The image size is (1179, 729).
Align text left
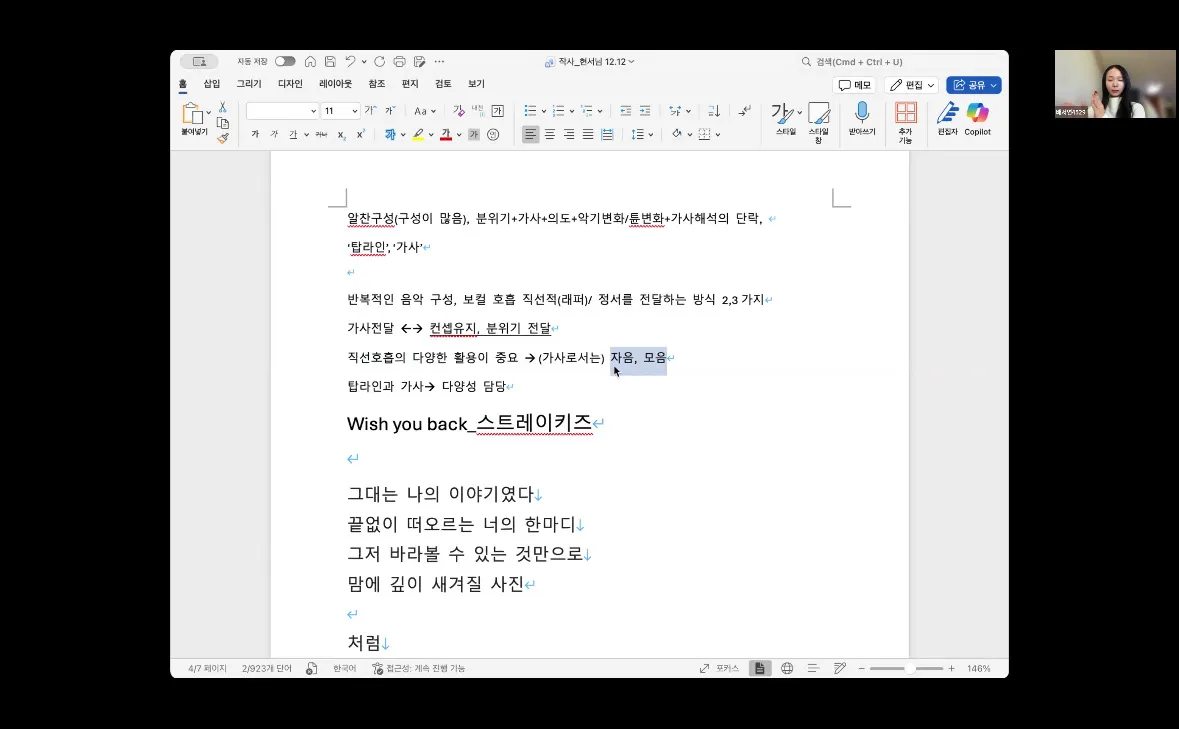click(531, 135)
